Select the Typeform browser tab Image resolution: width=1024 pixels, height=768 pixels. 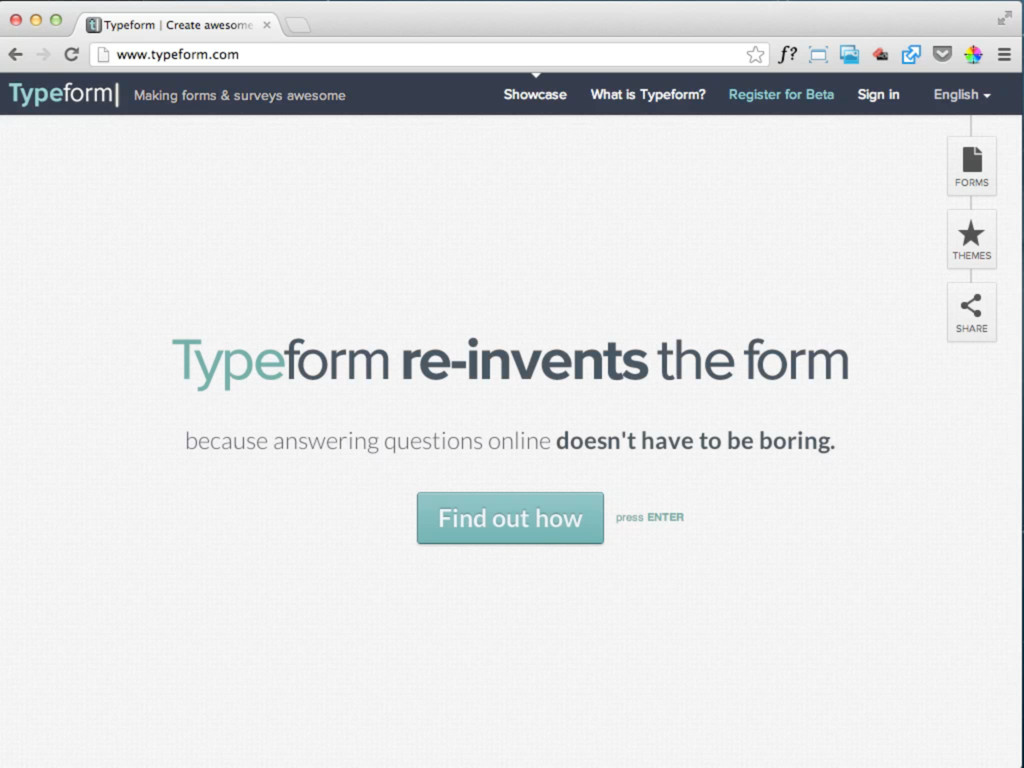[178, 25]
